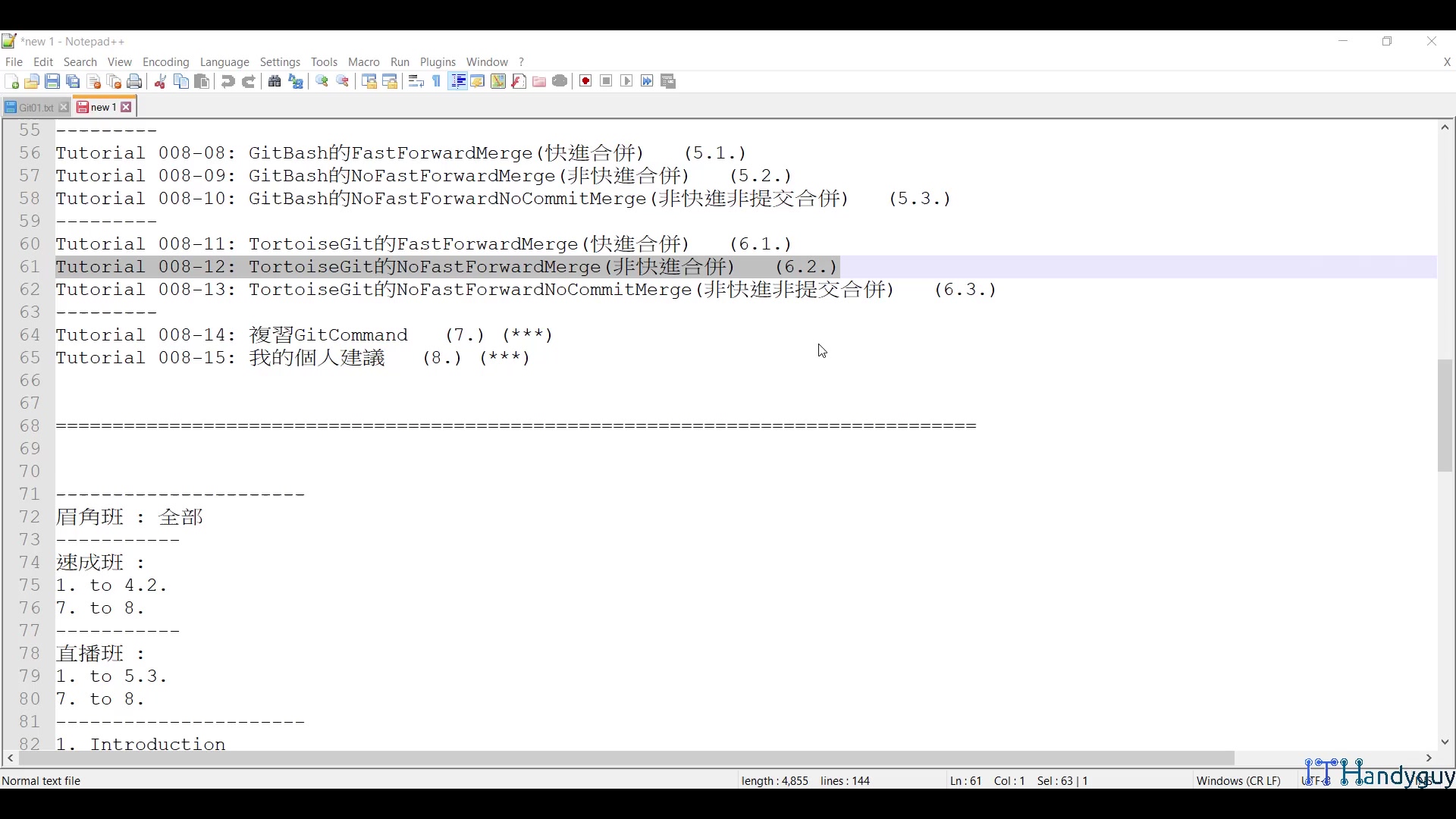Save the current document via toolbar

52,82
